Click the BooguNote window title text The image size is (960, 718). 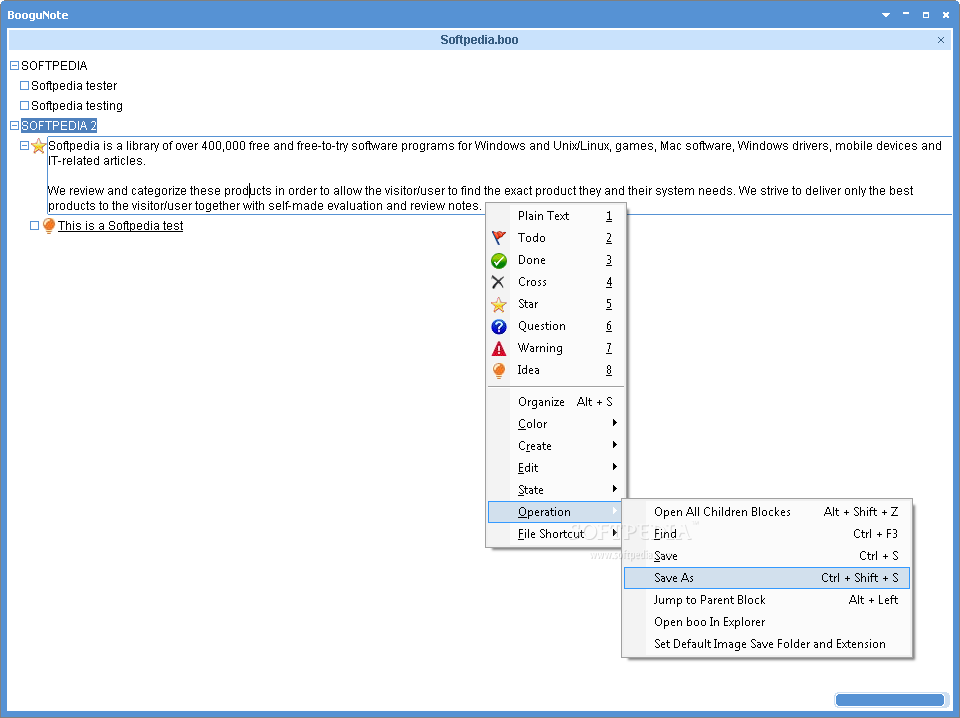[x=38, y=15]
